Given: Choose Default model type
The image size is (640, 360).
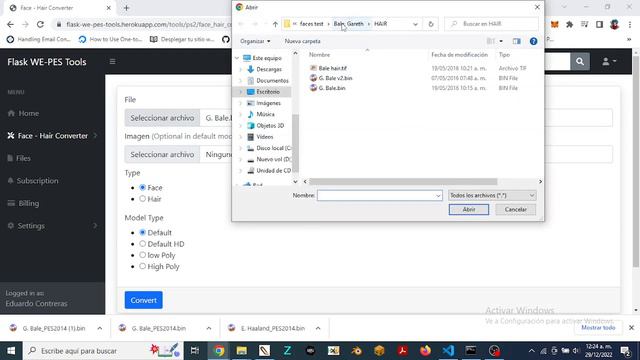Looking at the screenshot, I should (x=142, y=232).
